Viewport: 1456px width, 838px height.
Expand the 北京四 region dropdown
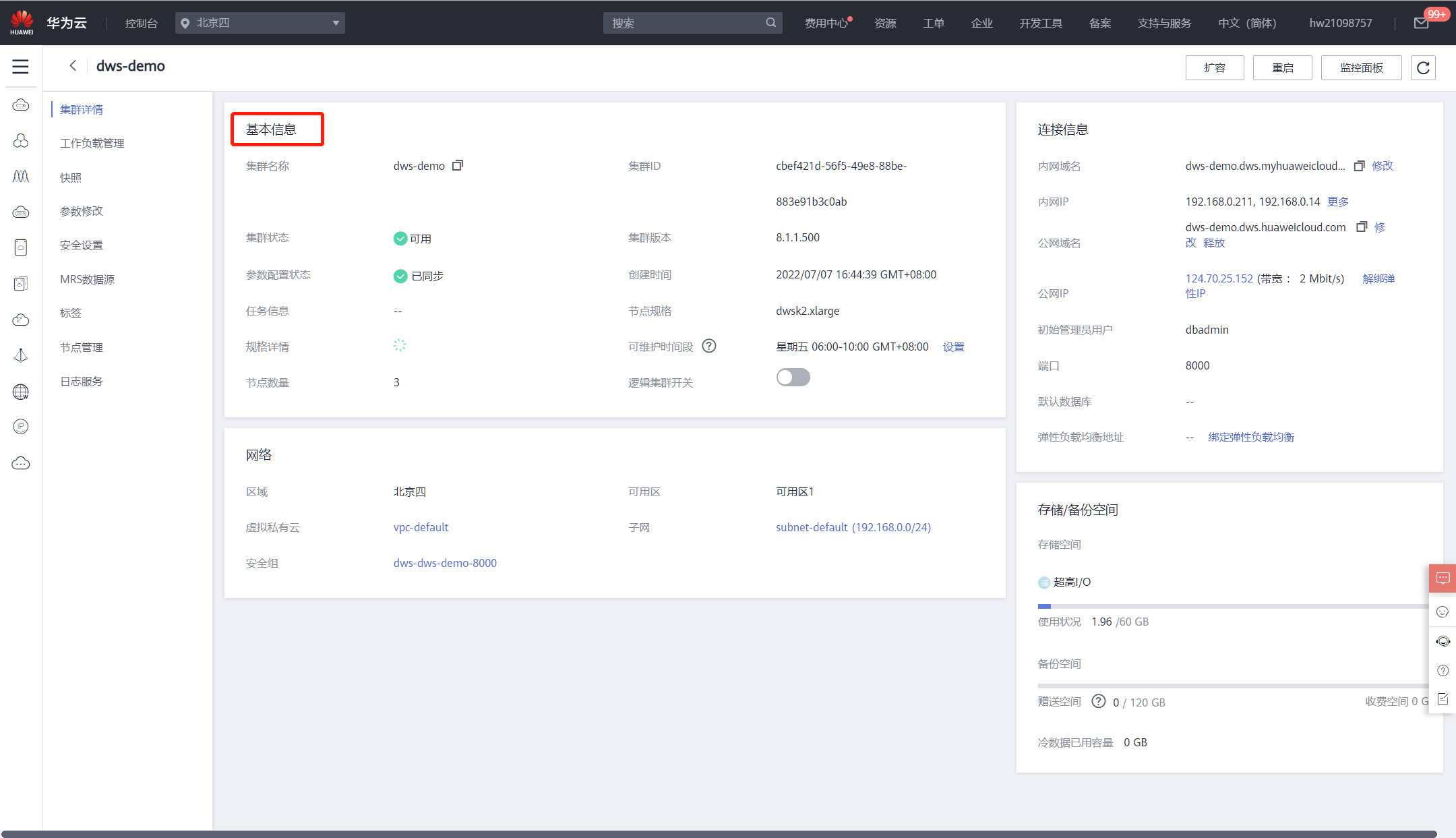(260, 23)
